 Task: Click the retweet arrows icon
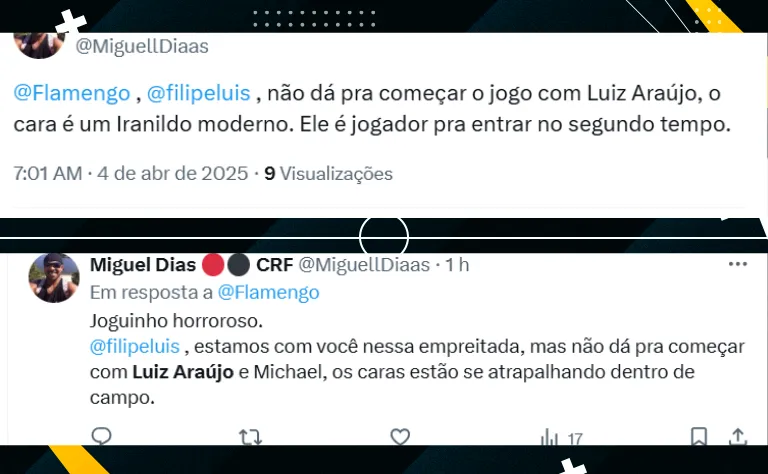coord(250,436)
